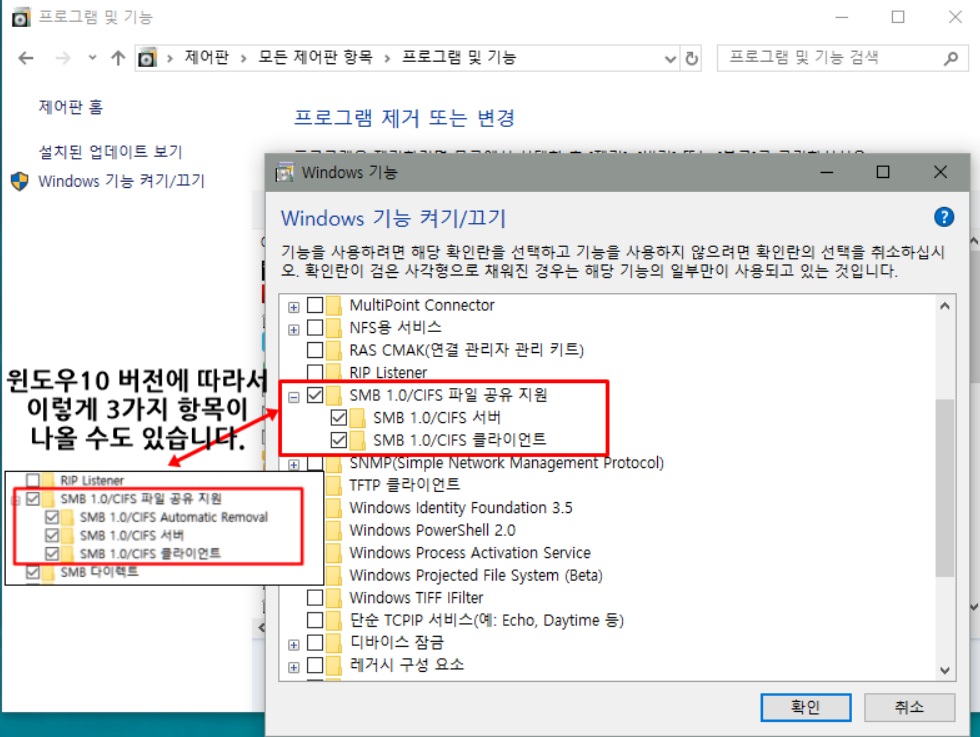Click folder icon of SMB 1.0/CIFS 파일 공유 지원
This screenshot has width=980, height=737.
pos(334,395)
